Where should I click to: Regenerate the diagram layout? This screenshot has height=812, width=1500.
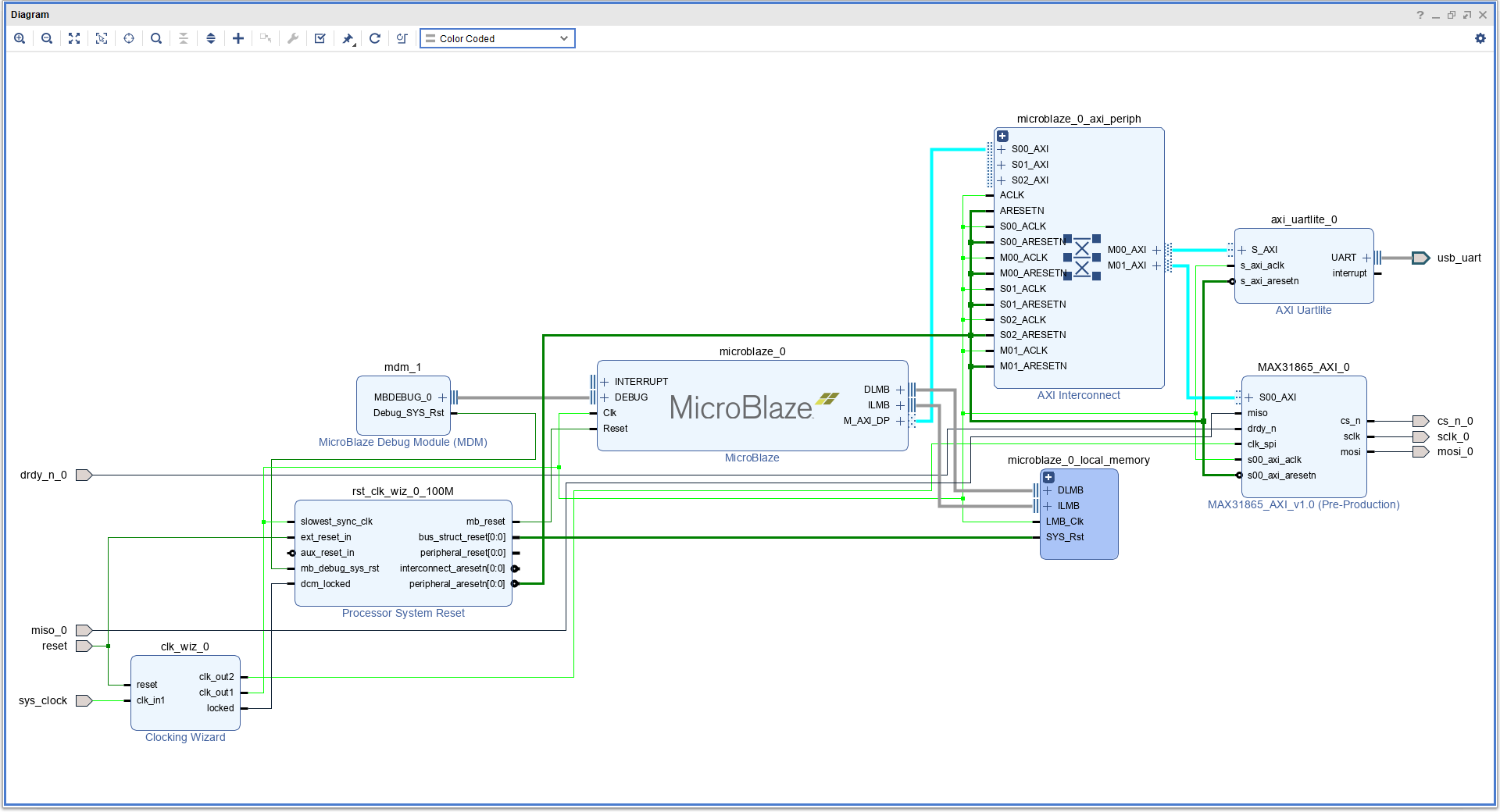point(375,38)
